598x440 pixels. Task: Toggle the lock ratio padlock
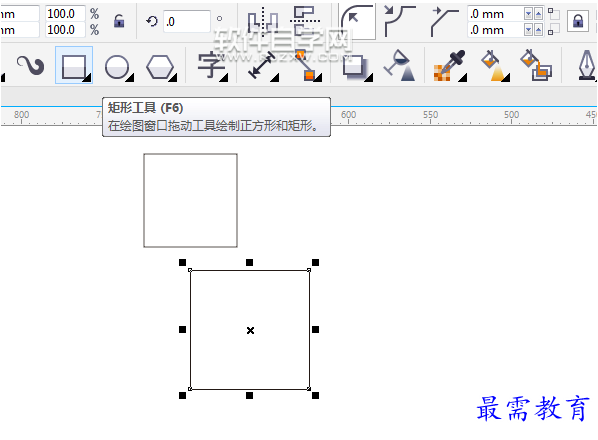pos(119,21)
